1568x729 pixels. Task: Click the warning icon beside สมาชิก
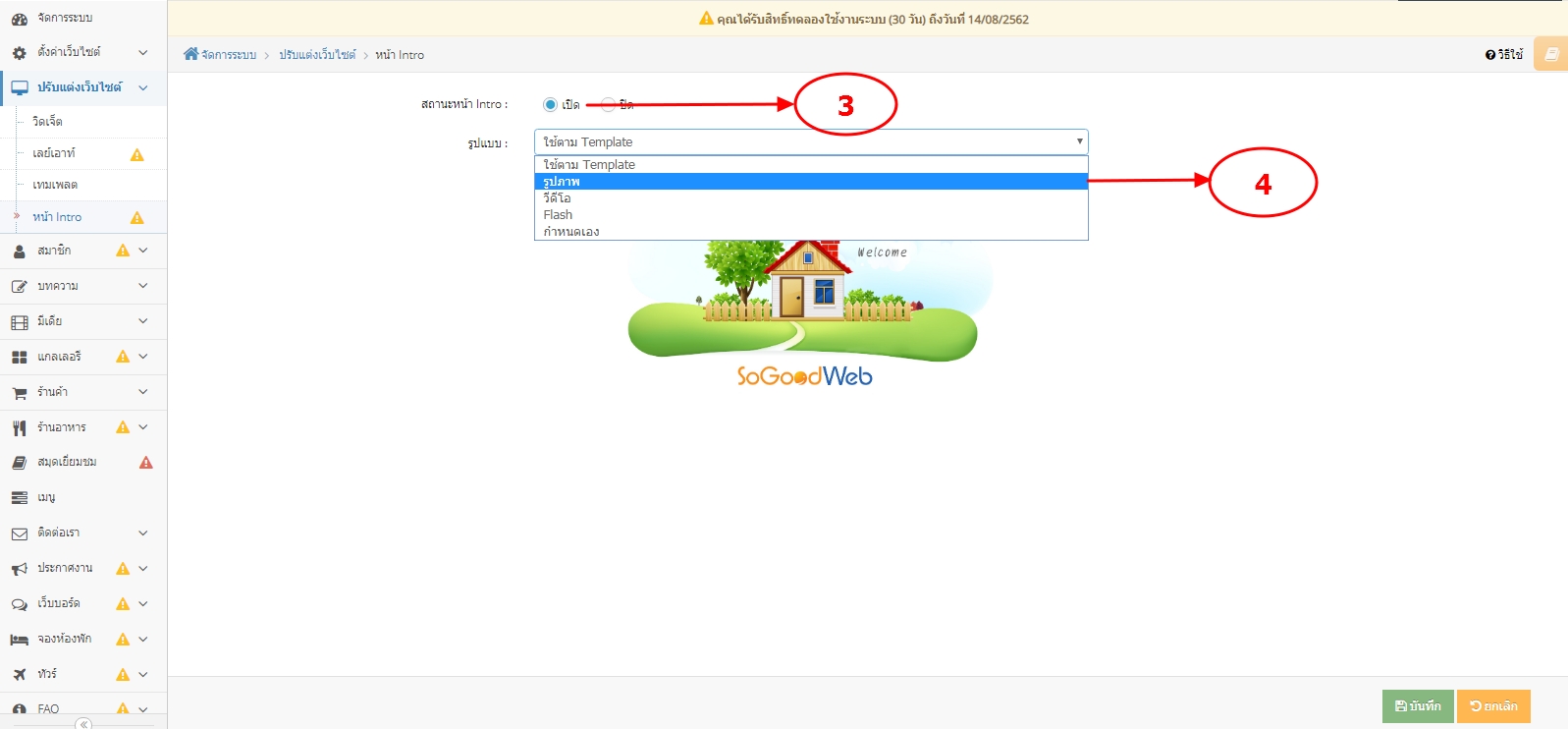tap(123, 251)
